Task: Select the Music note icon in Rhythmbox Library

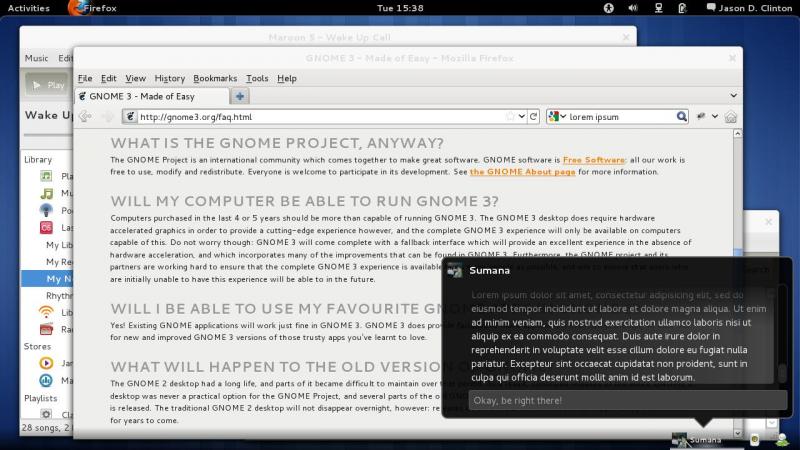Action: pos(46,193)
